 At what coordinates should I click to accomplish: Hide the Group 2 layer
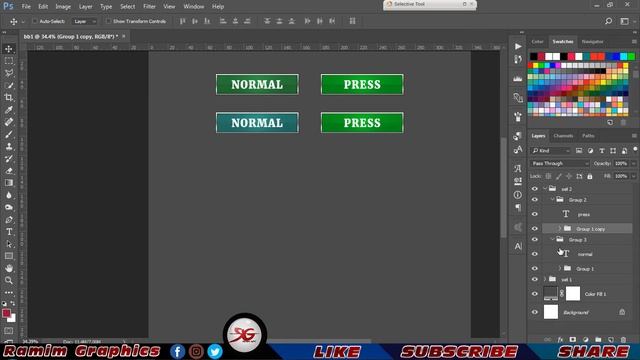pyautogui.click(x=535, y=200)
